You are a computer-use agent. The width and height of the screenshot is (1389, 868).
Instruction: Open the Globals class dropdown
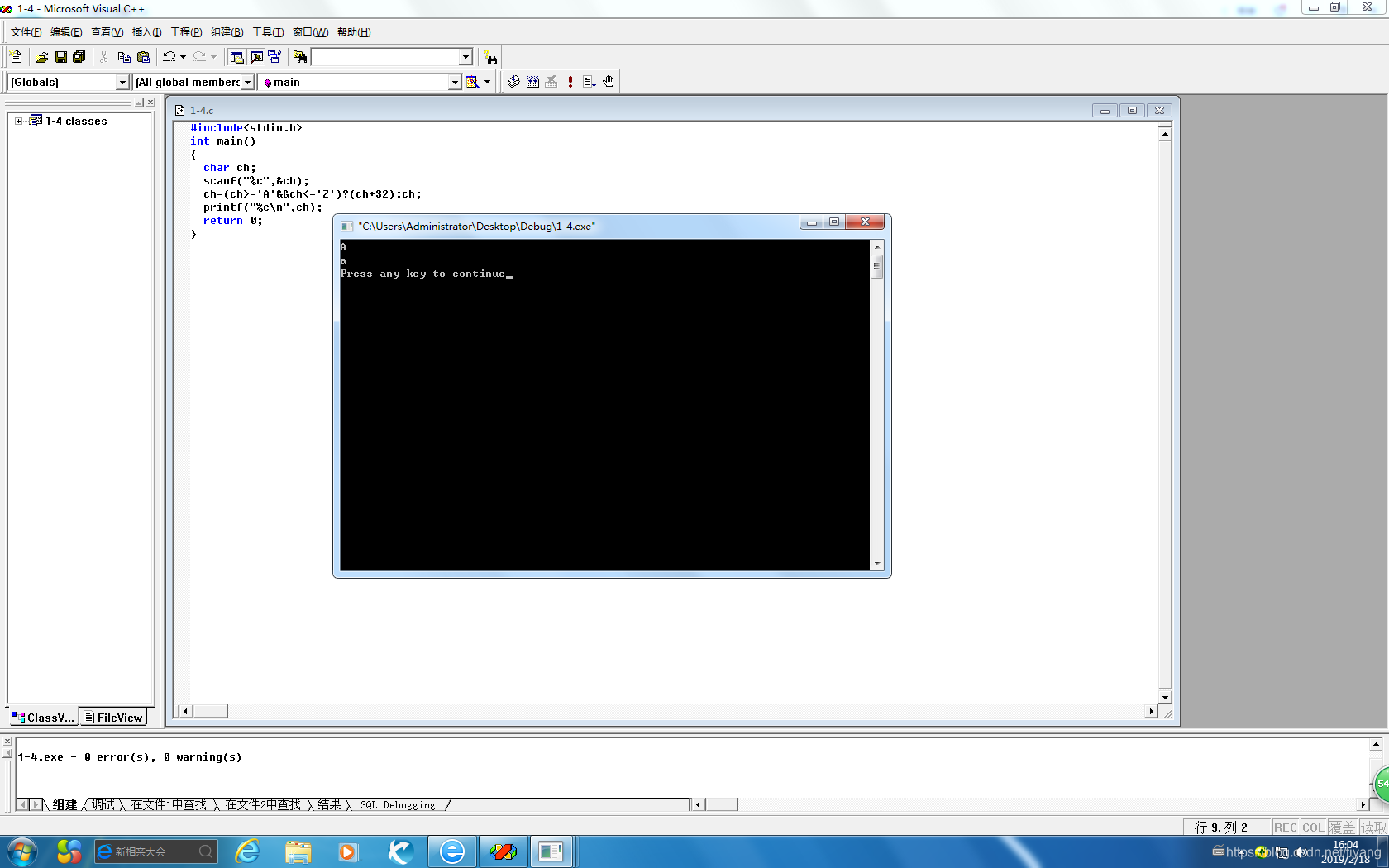click(122, 83)
